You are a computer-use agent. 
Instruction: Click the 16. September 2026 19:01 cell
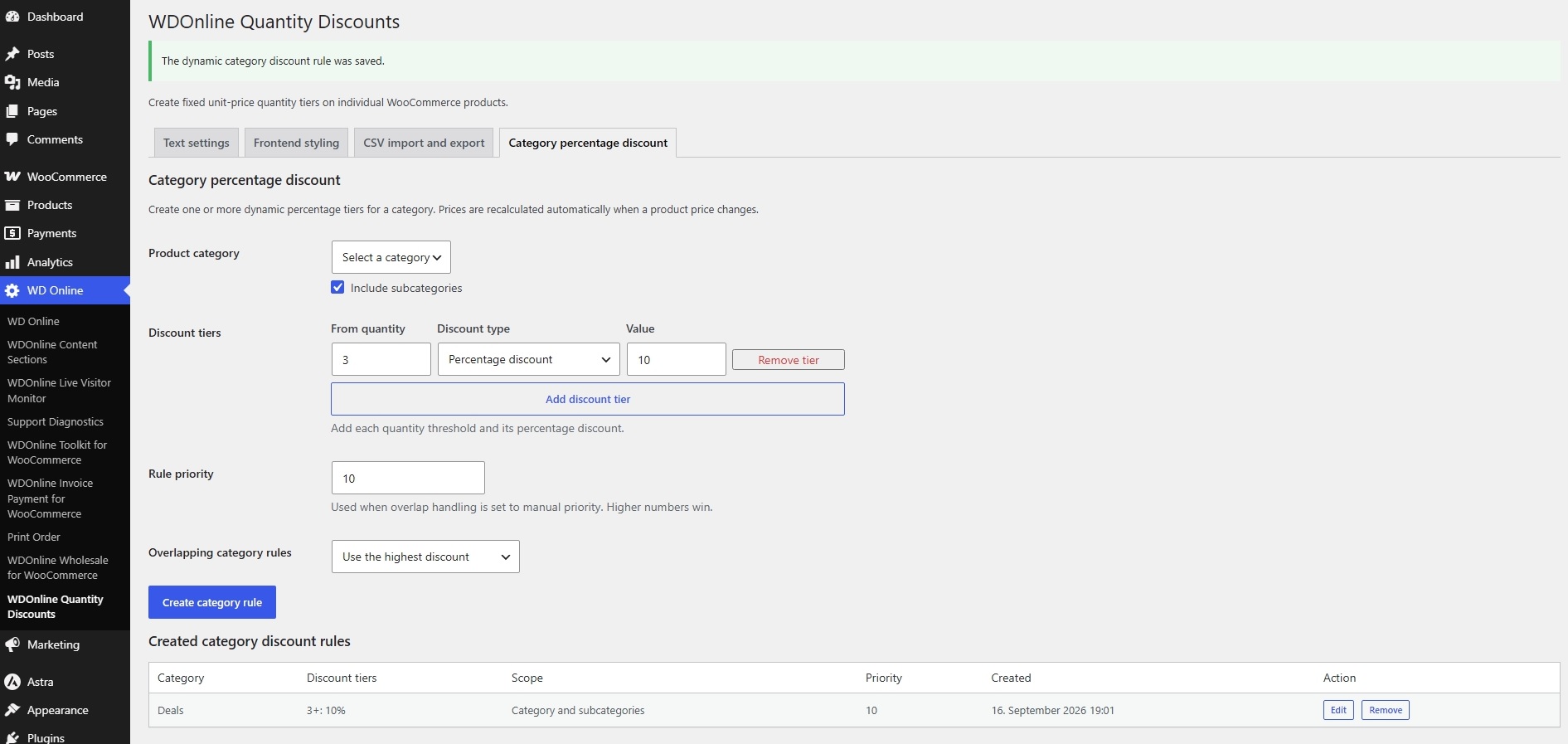[x=1053, y=710]
